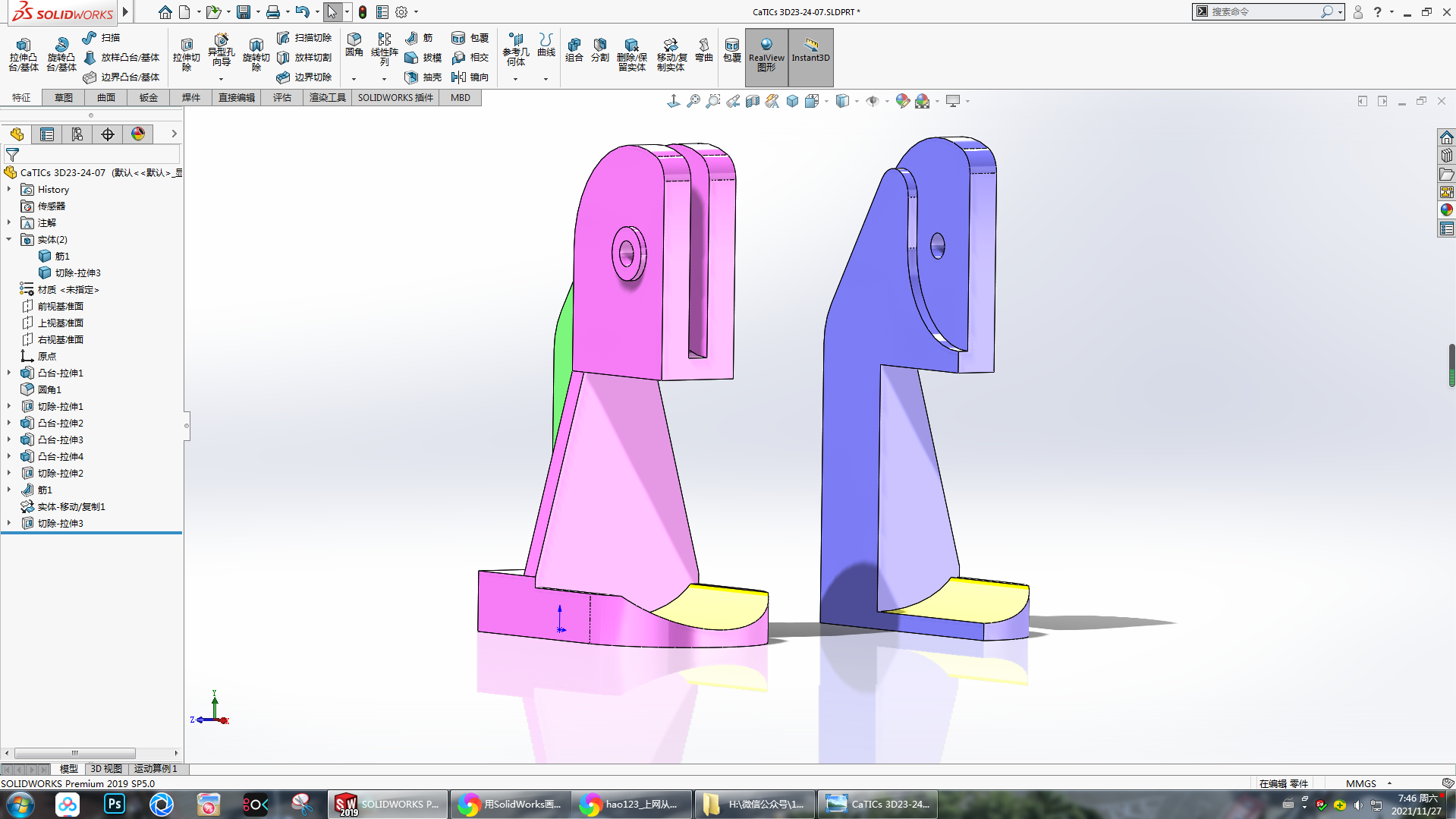The height and width of the screenshot is (819, 1456).
Task: Open the Hole Wizard (异型孔向导) tool
Action: click(x=221, y=51)
